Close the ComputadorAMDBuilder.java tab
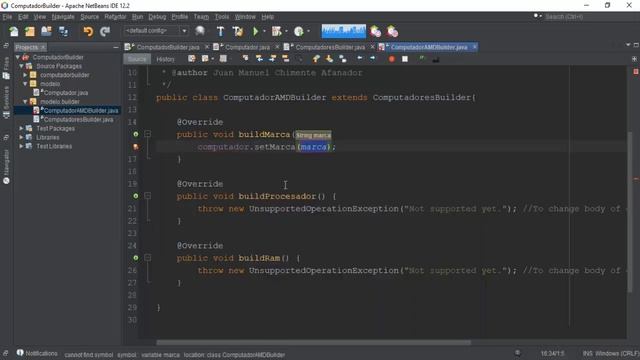 point(475,47)
